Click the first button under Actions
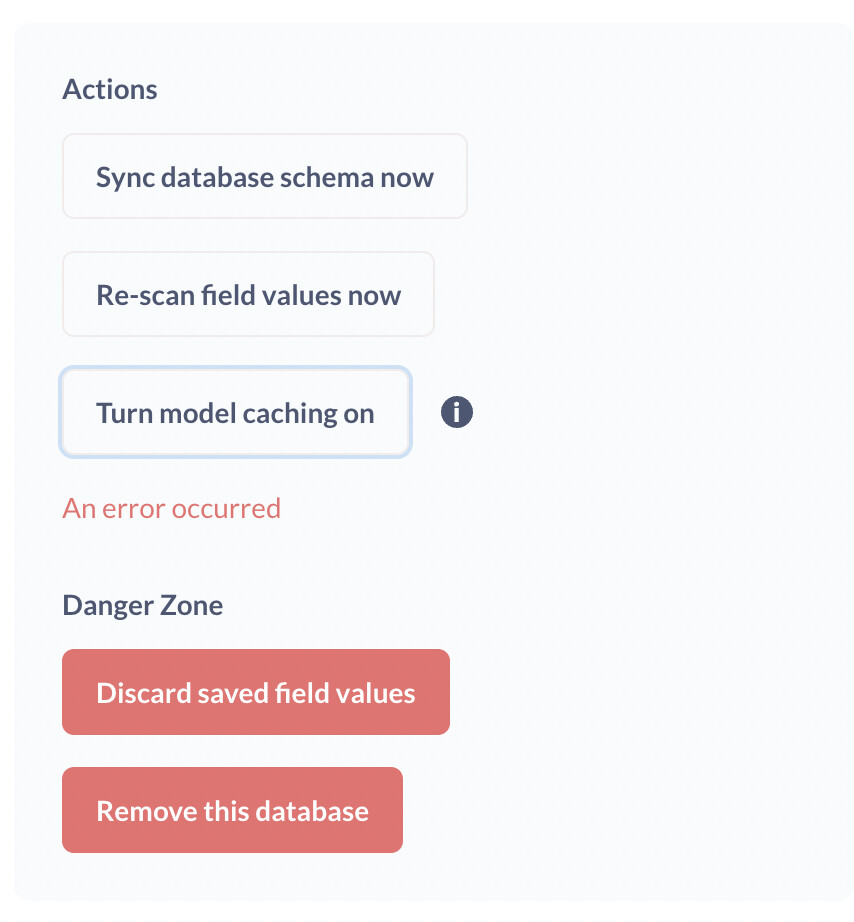The image size is (854, 922). click(265, 176)
